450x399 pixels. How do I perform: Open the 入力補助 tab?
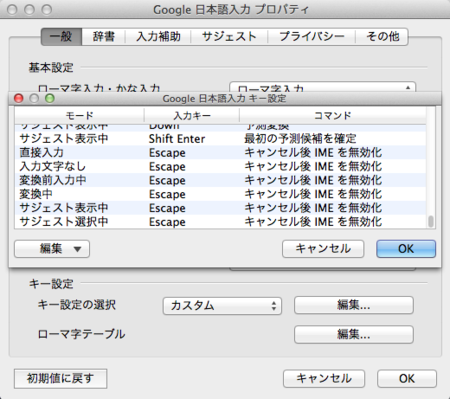tap(158, 36)
